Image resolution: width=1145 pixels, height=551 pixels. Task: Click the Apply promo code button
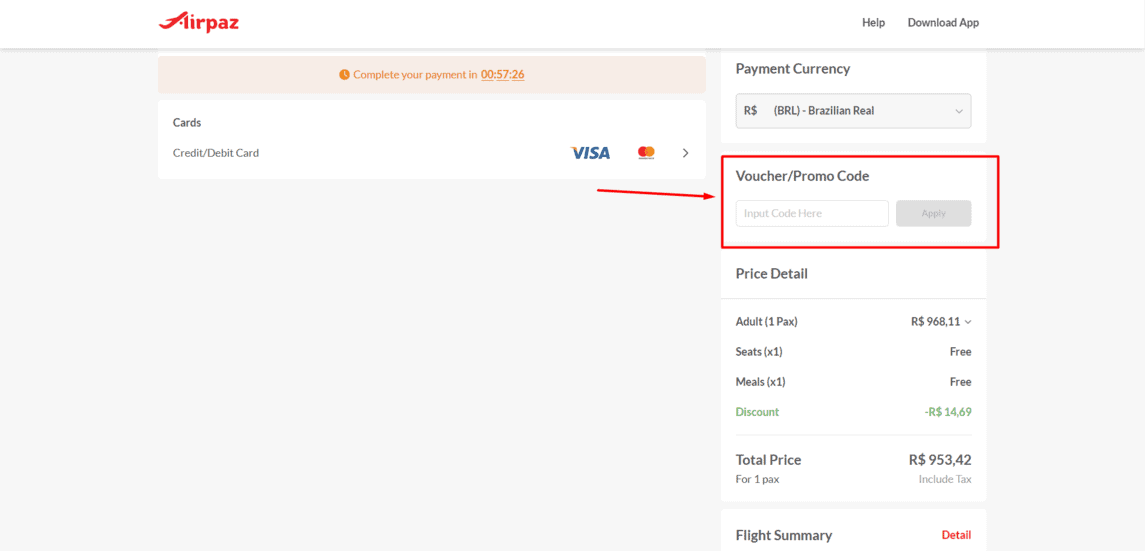[x=933, y=213]
